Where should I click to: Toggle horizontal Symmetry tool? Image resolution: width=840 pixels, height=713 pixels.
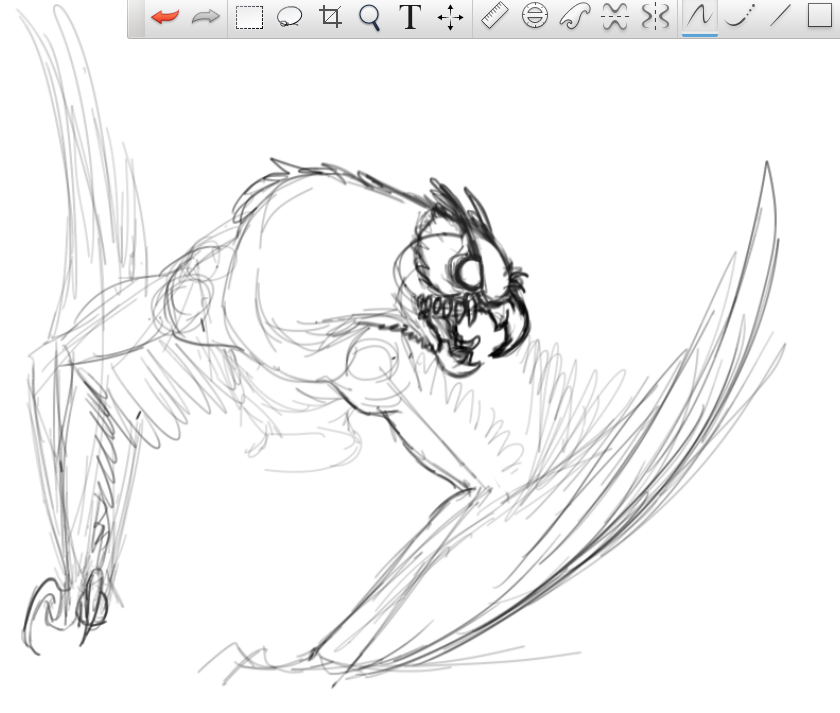(x=615, y=16)
